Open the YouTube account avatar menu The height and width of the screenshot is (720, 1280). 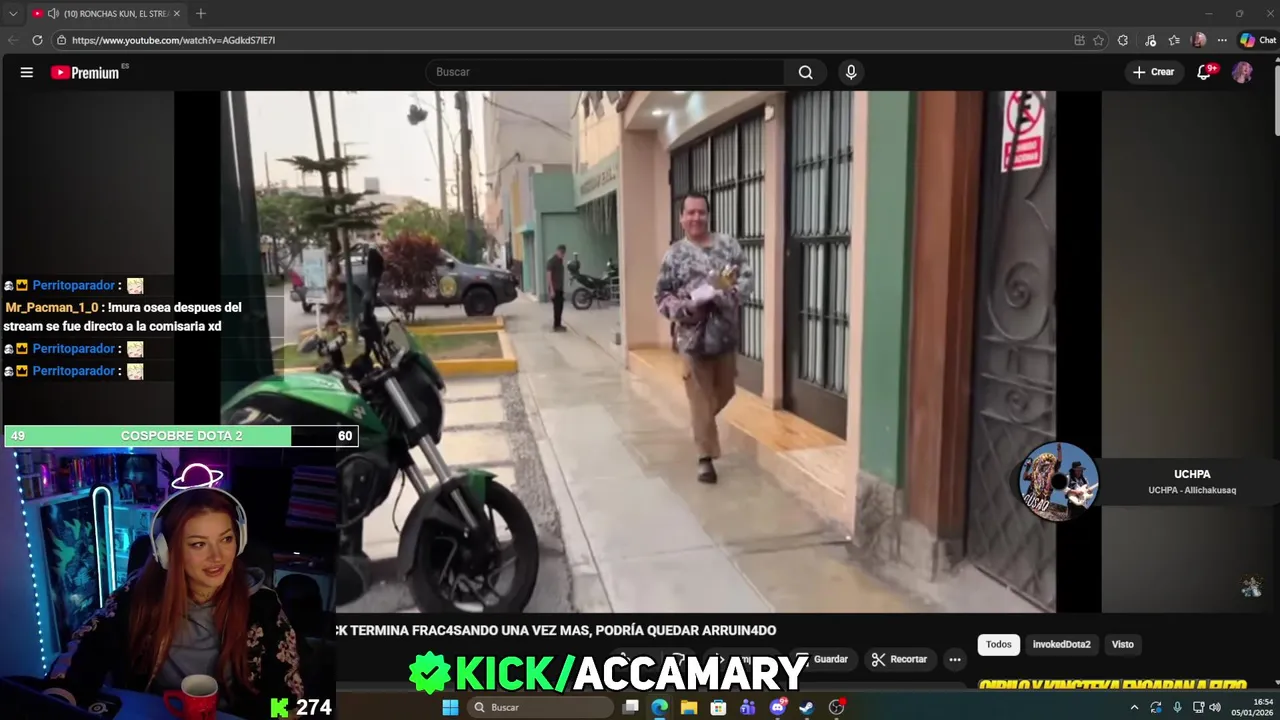[1242, 72]
